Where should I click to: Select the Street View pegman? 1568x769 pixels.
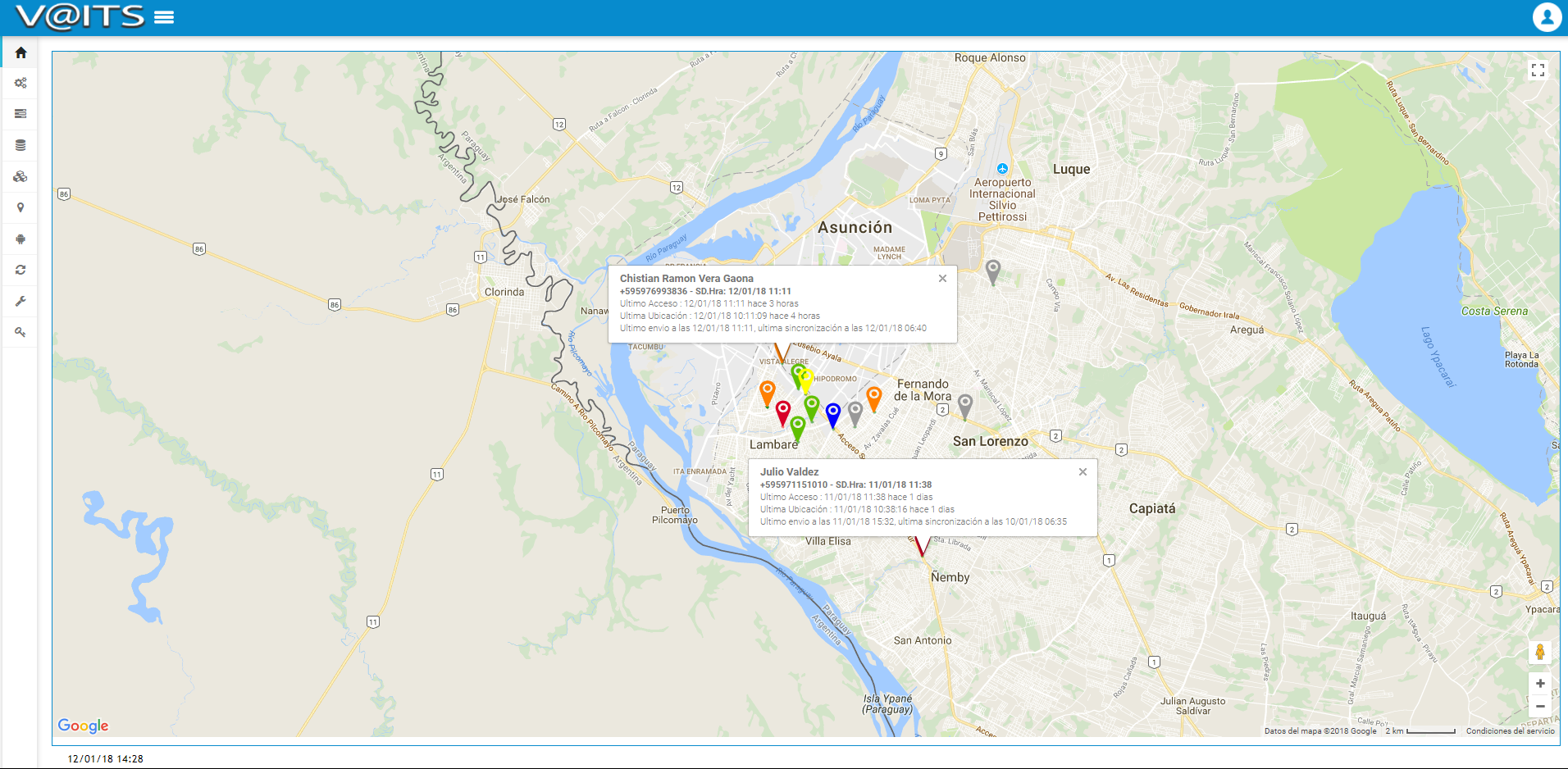coord(1540,653)
